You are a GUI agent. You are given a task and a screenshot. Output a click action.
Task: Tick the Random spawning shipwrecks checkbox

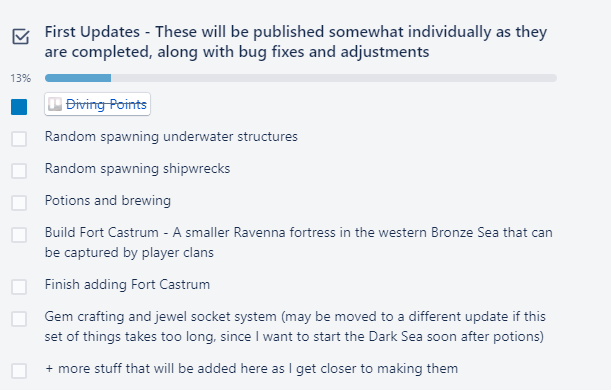pyautogui.click(x=19, y=171)
